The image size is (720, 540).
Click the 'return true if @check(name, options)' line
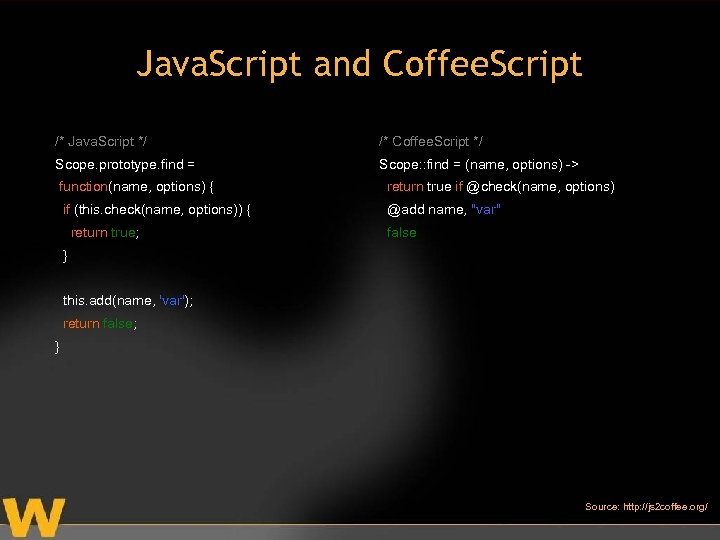tap(501, 187)
